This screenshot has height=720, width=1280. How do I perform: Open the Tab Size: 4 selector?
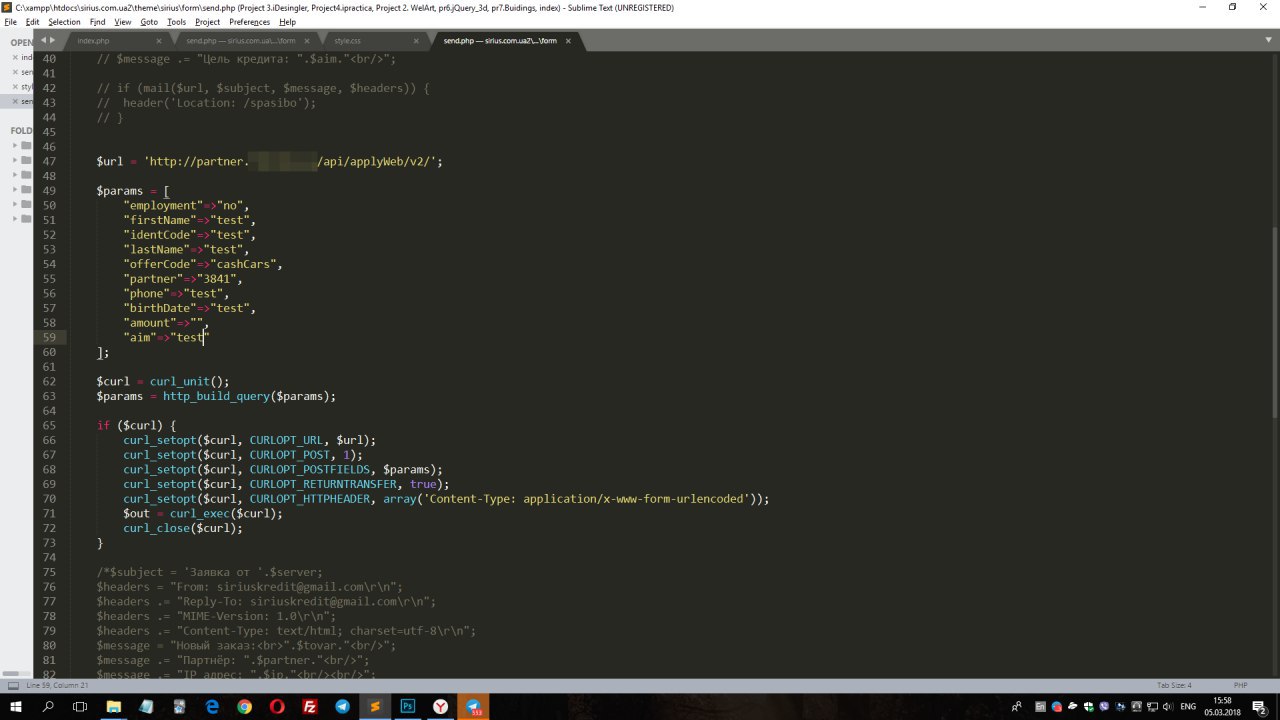pos(1174,685)
